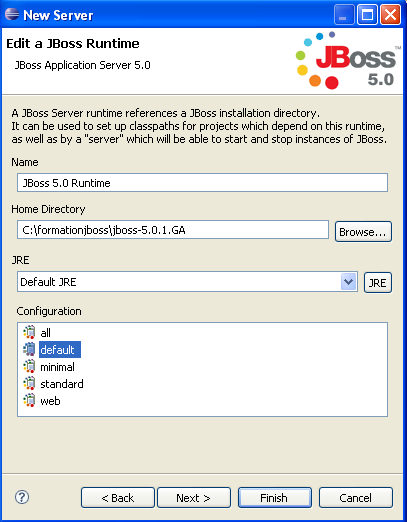The height and width of the screenshot is (522, 407).
Task: Open the JRE dropdown arrow
Action: point(349,282)
